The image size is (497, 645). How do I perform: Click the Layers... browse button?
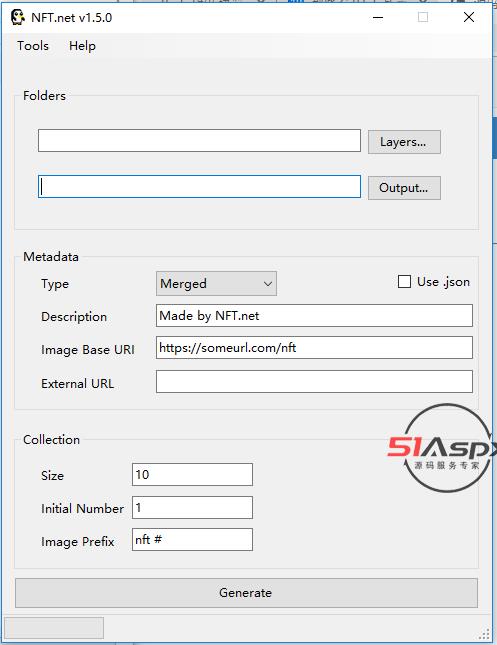pos(404,142)
